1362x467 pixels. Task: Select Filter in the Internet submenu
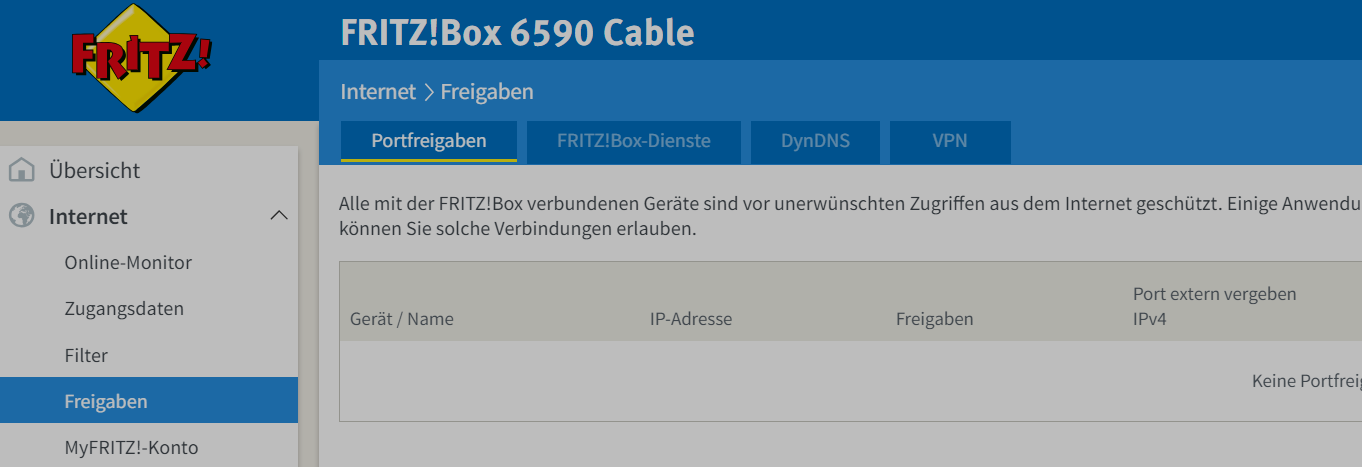(x=86, y=355)
